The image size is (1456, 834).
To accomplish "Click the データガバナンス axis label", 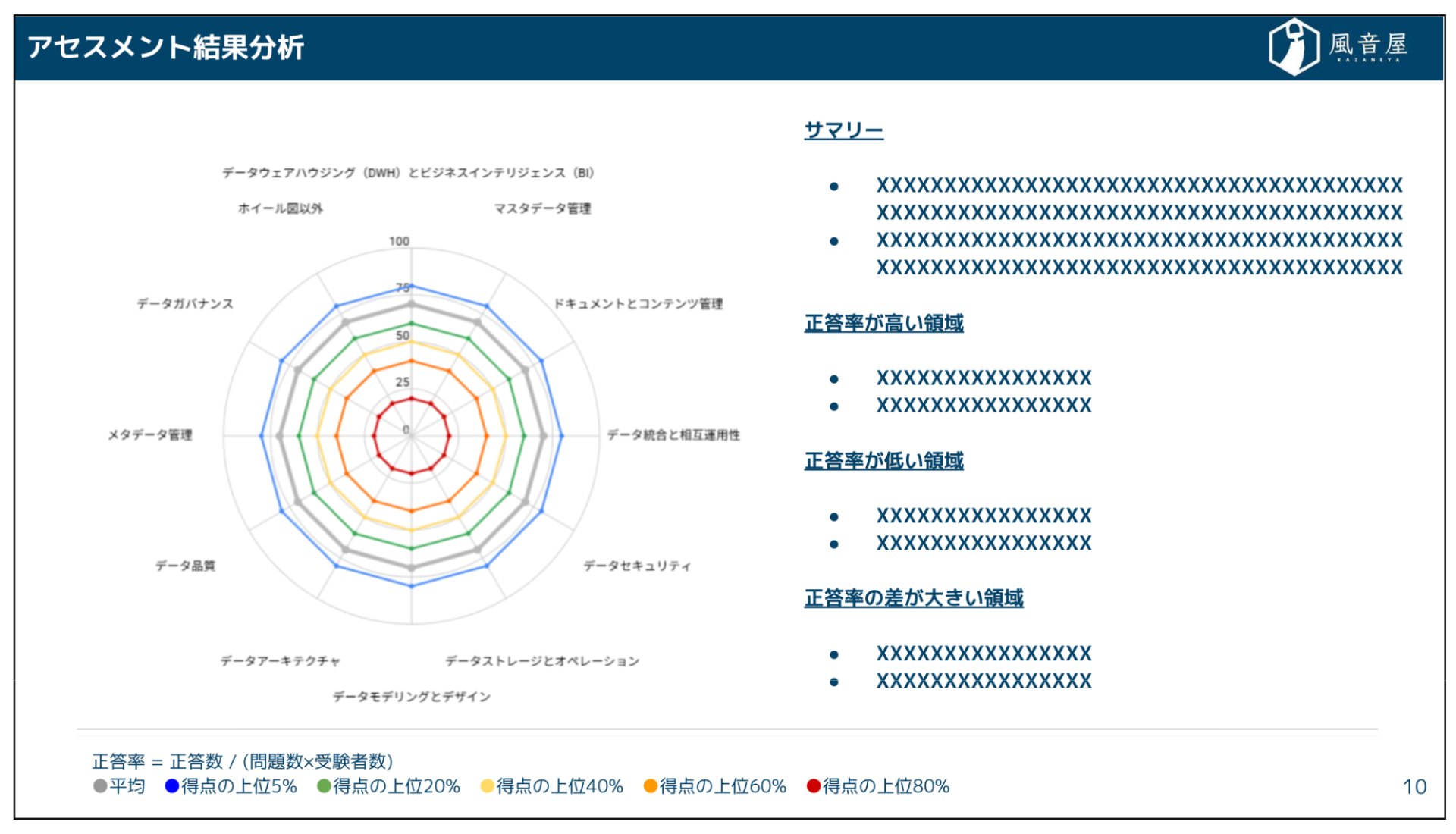I will coord(185,304).
